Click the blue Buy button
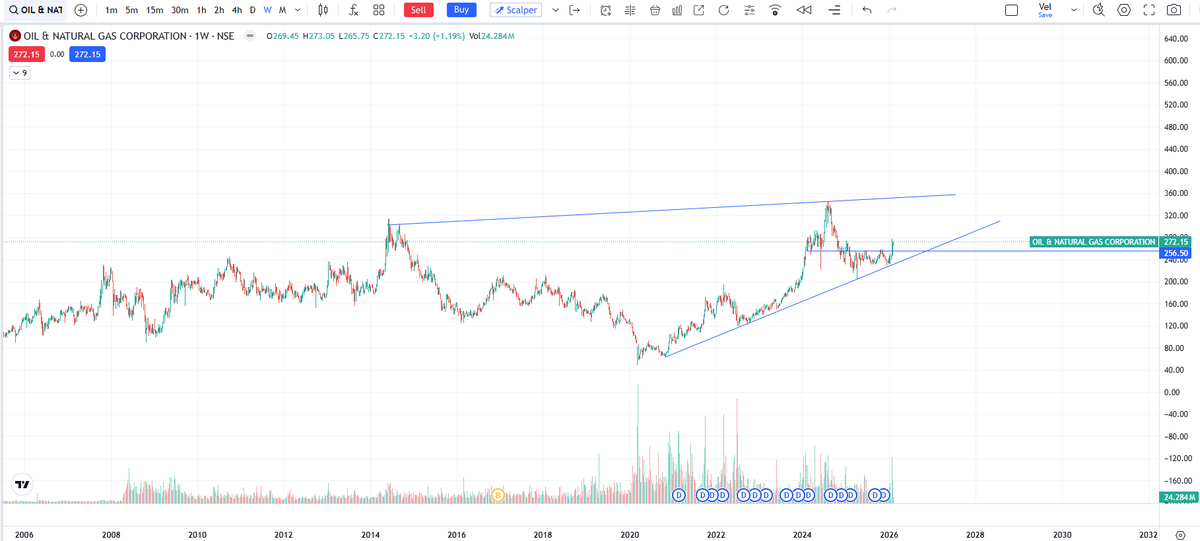This screenshot has height=541, width=1200. 461,10
